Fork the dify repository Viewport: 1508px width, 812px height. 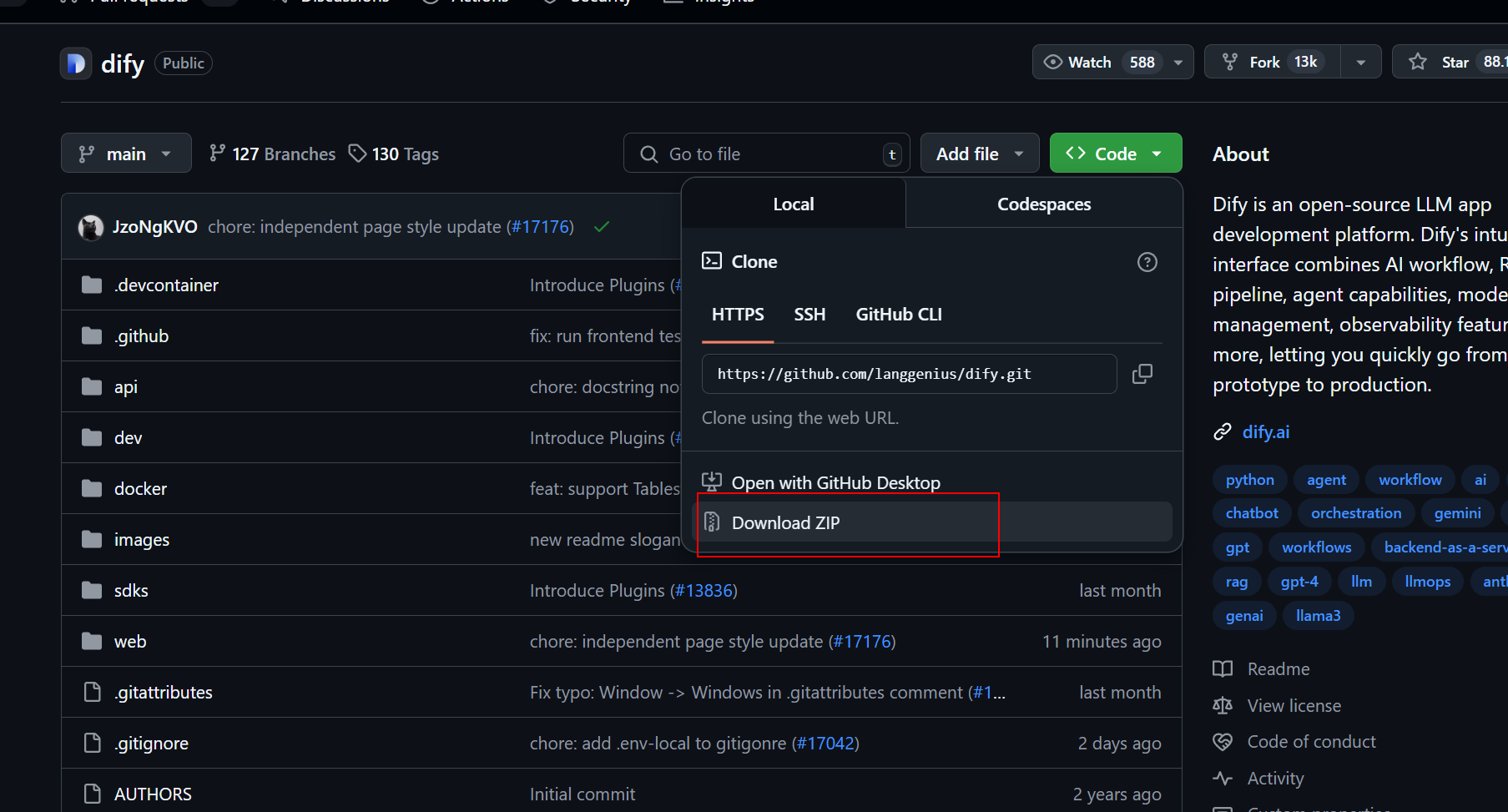[x=1273, y=63]
